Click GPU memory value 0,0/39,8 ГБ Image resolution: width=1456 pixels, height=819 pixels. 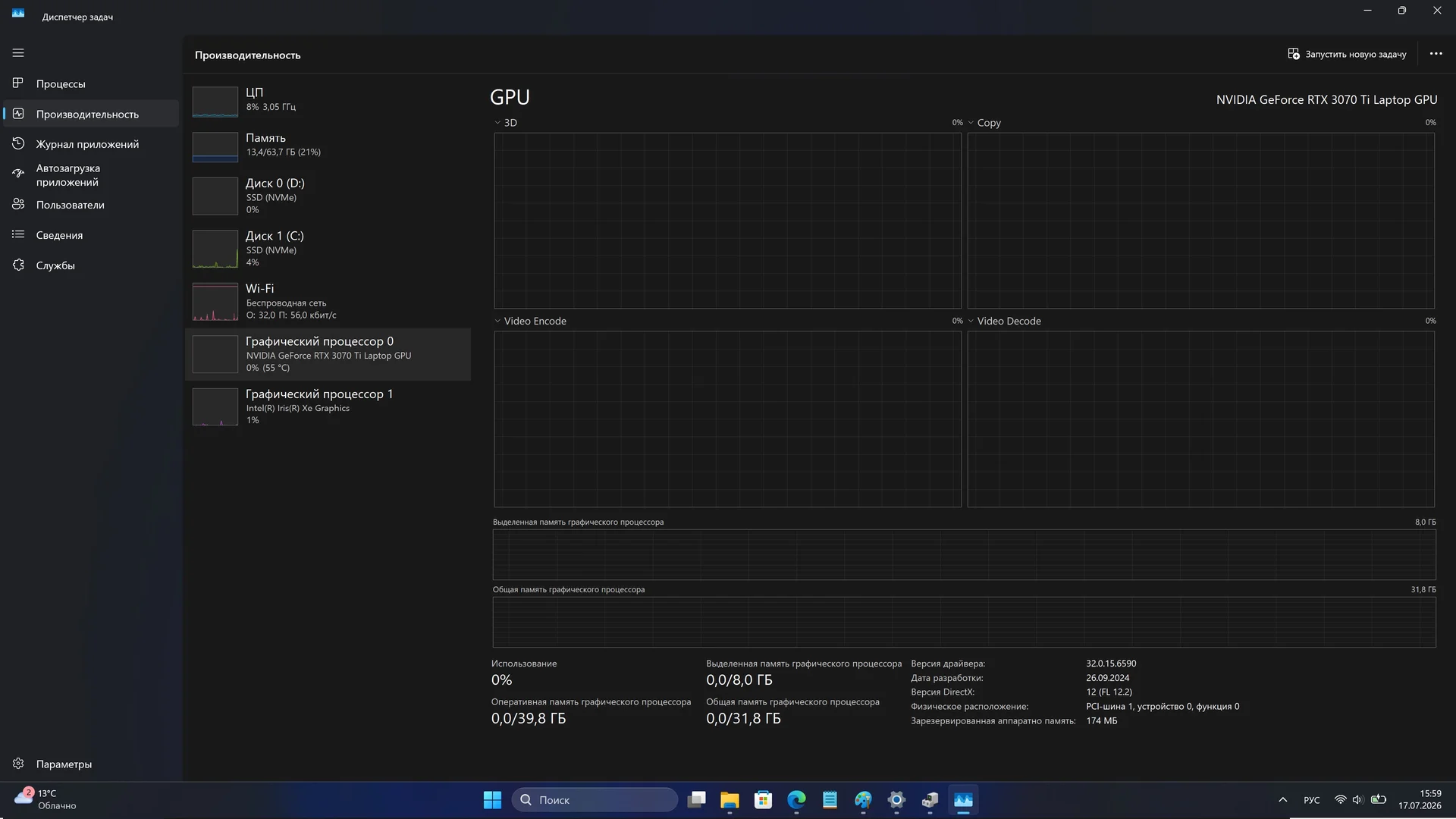tap(529, 718)
